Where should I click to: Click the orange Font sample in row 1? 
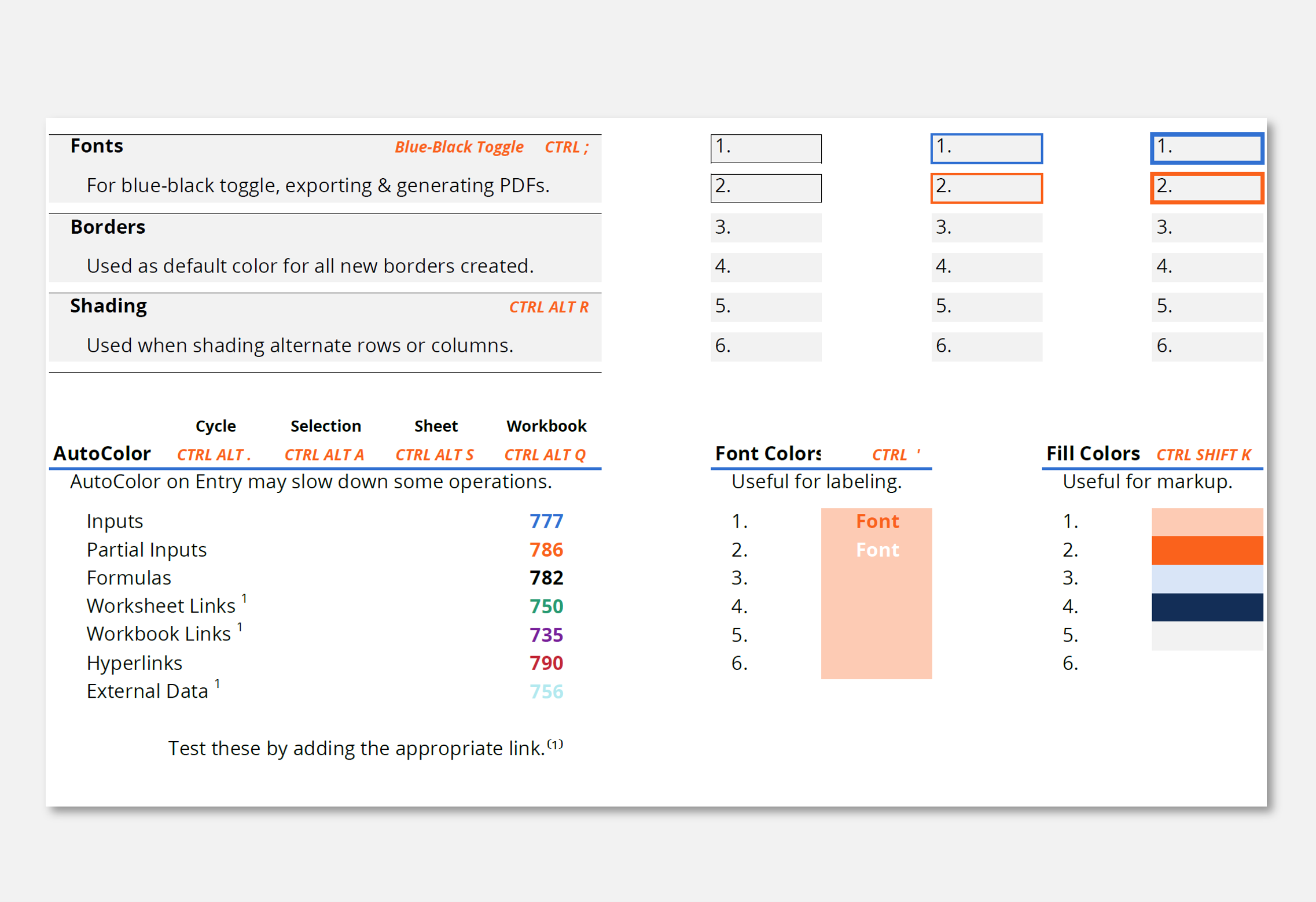[x=877, y=522]
